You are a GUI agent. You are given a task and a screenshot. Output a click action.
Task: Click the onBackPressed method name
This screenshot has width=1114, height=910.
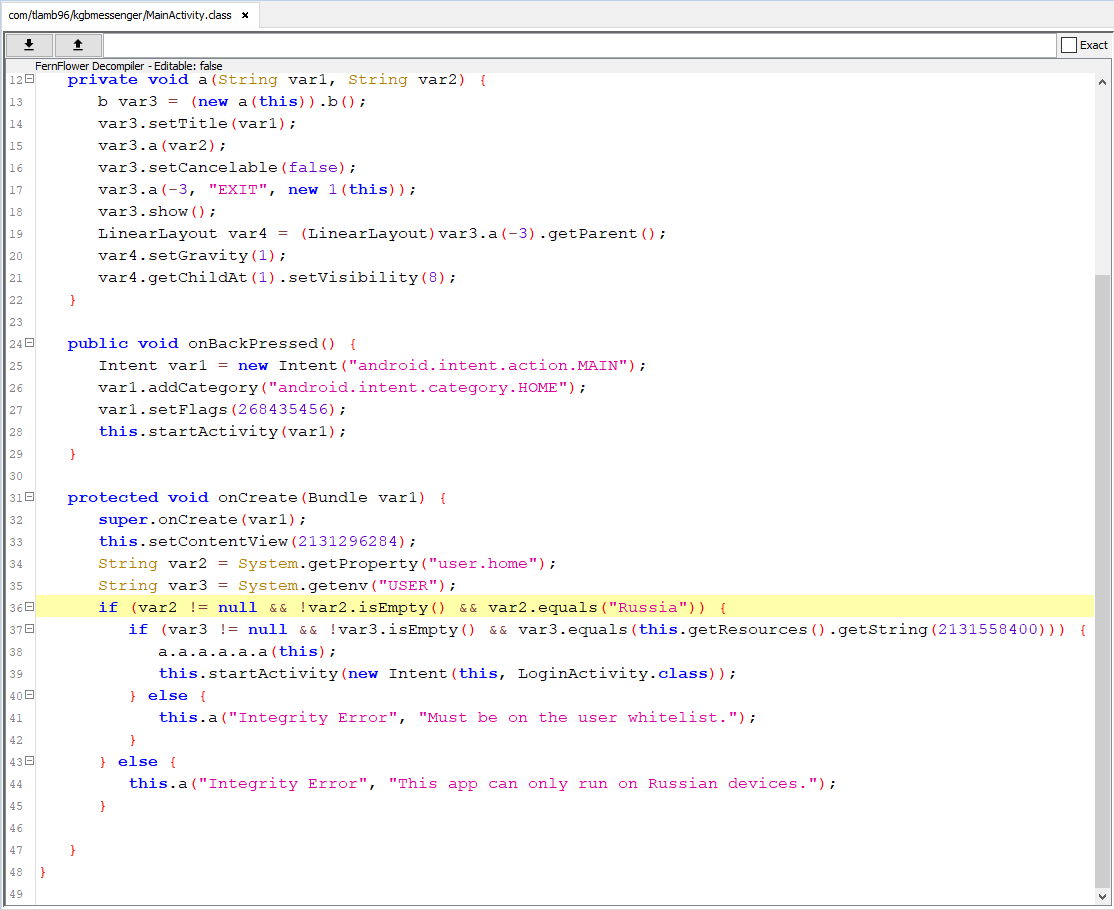click(x=253, y=343)
